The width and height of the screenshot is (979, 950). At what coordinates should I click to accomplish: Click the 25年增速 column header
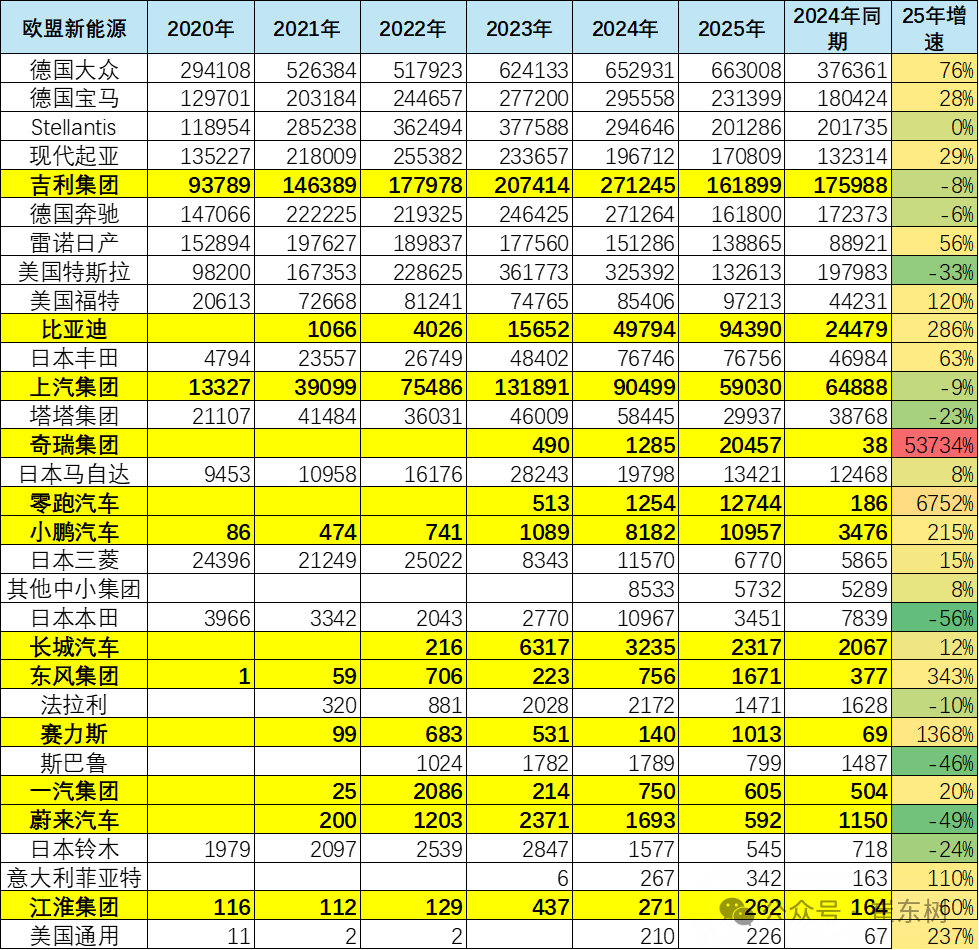(935, 28)
